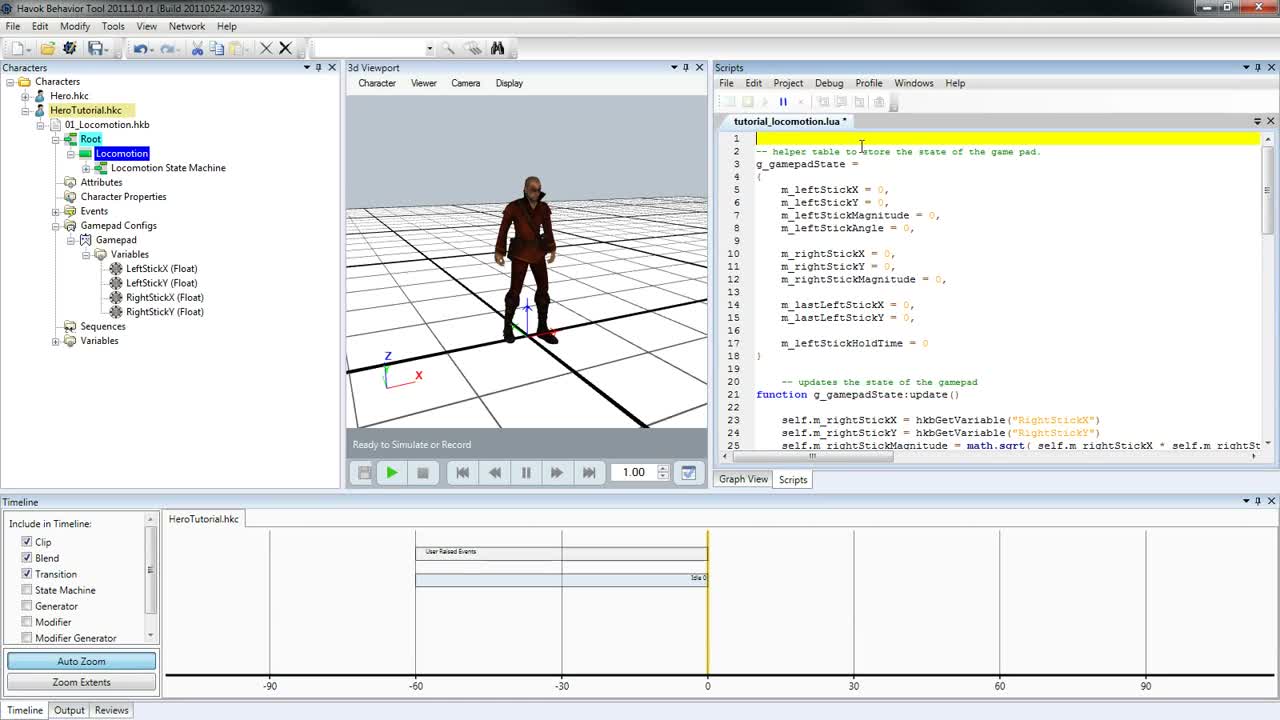Click the Auto Zoom button in Timeline panel
The width and height of the screenshot is (1280, 720).
click(x=80, y=661)
